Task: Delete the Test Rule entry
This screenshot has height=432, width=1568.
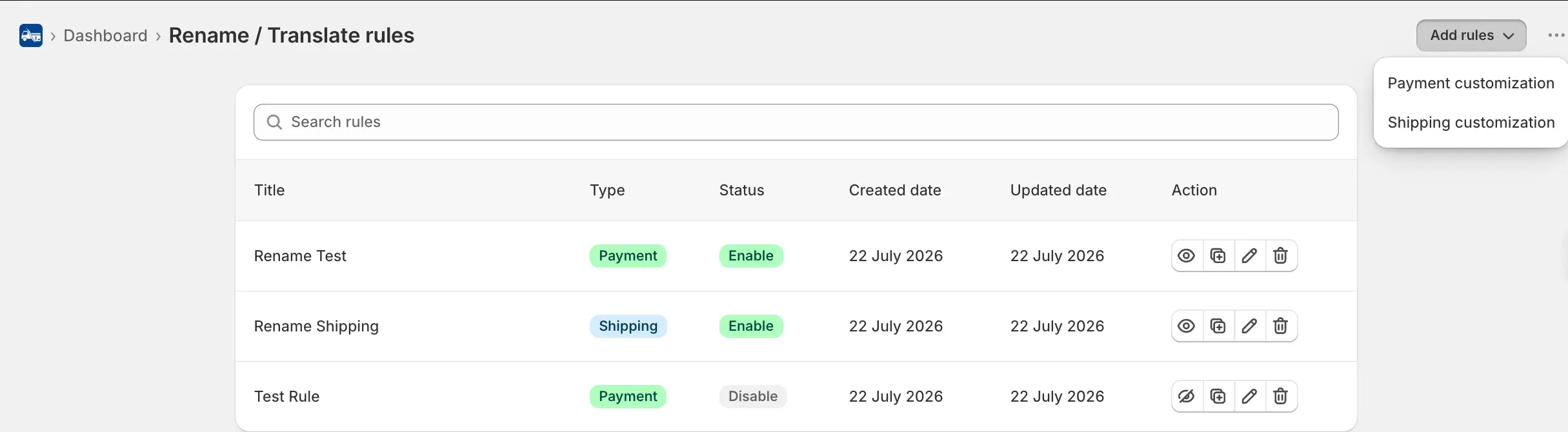Action: coord(1281,397)
